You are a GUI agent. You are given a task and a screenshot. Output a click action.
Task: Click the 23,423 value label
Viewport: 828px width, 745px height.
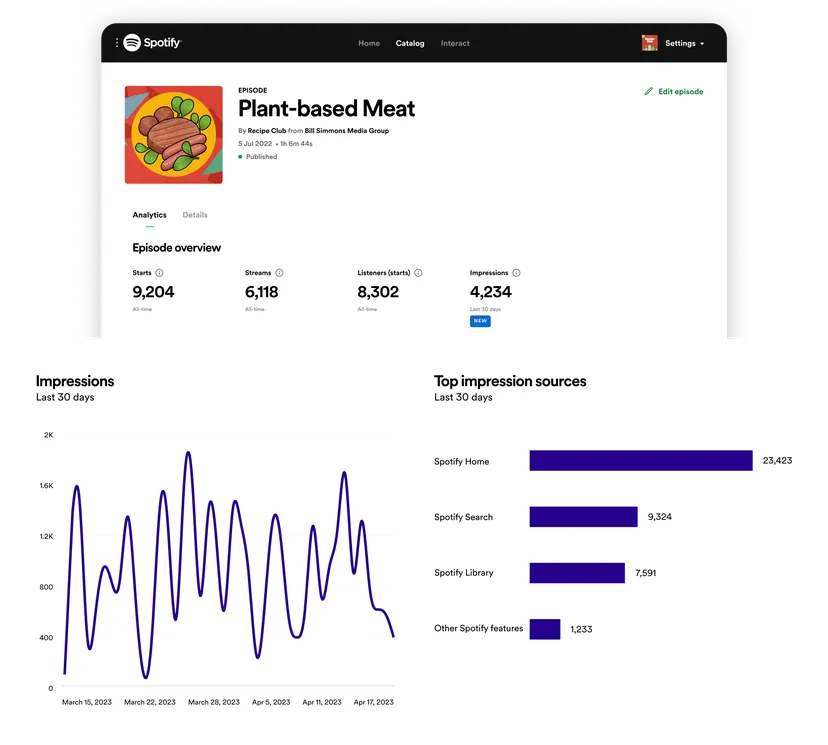point(777,460)
